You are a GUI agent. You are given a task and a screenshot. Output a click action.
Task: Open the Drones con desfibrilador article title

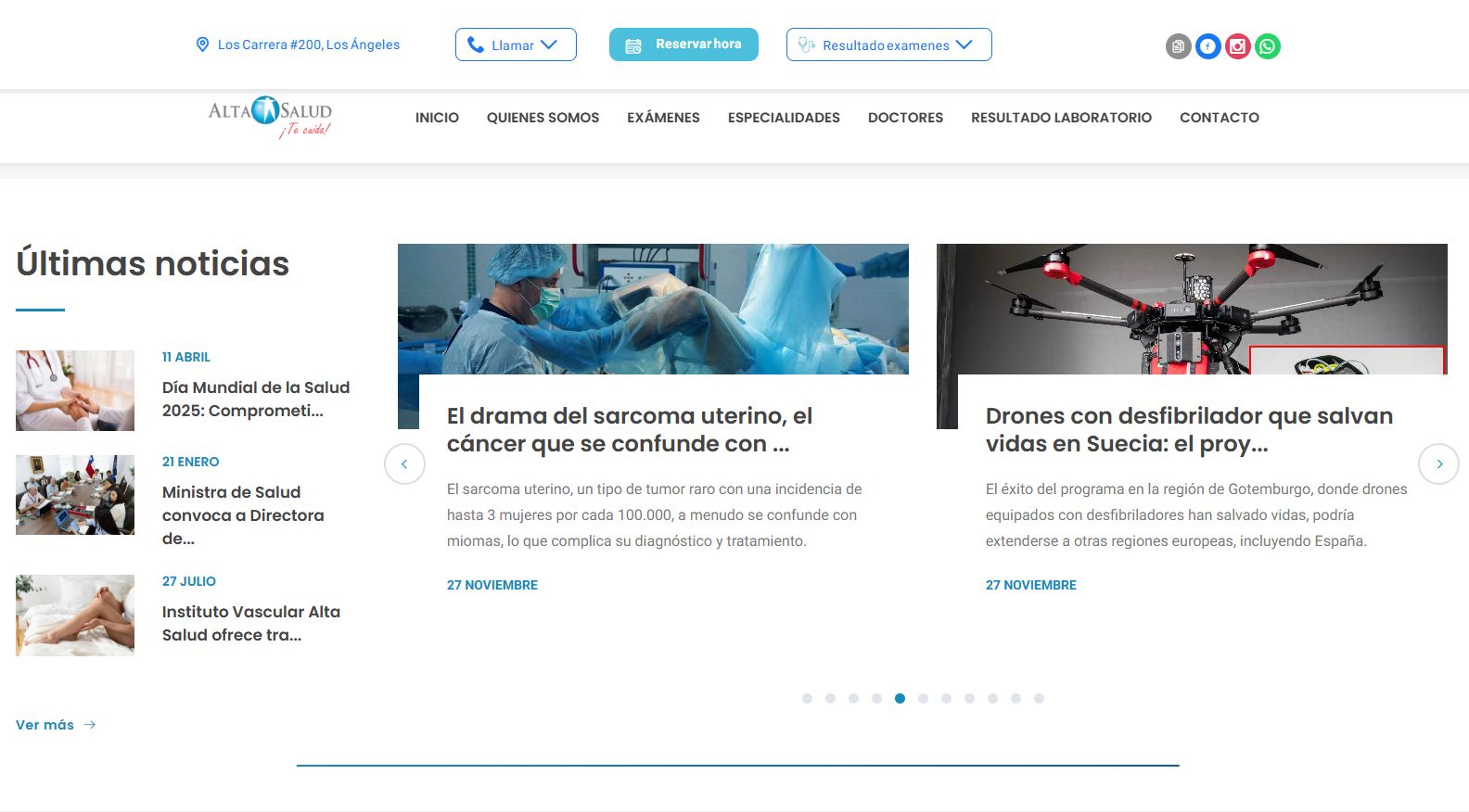point(1189,429)
